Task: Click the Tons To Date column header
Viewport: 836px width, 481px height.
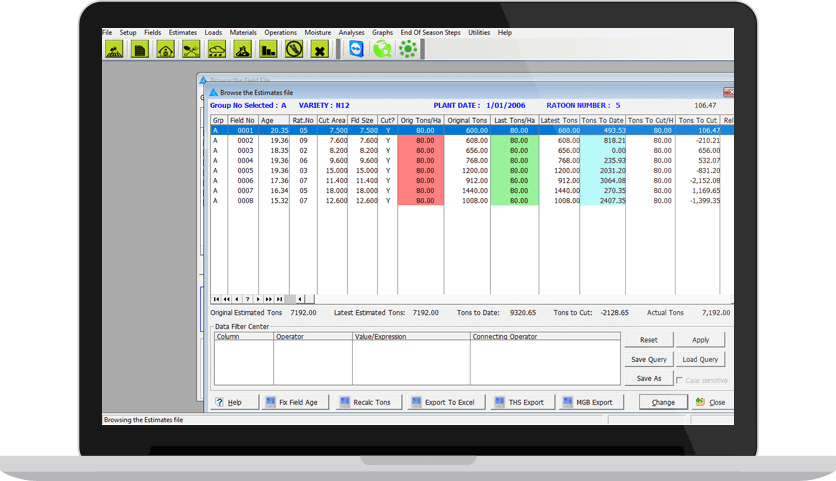Action: [x=602, y=121]
